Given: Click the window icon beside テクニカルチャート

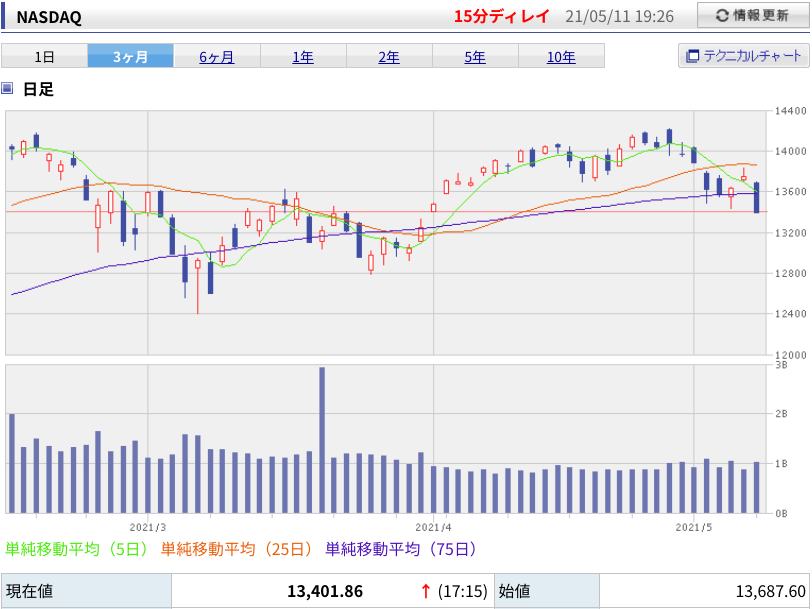Looking at the screenshot, I should tap(692, 56).
